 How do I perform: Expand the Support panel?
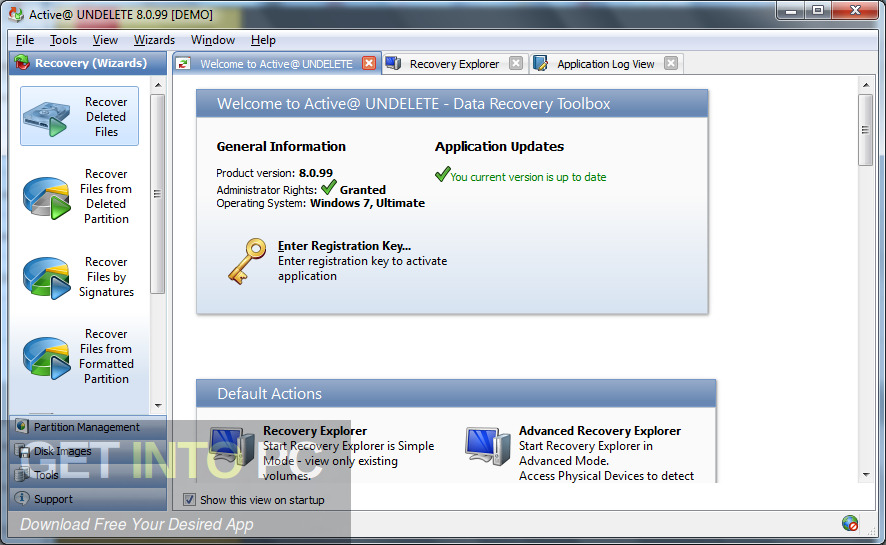click(88, 499)
